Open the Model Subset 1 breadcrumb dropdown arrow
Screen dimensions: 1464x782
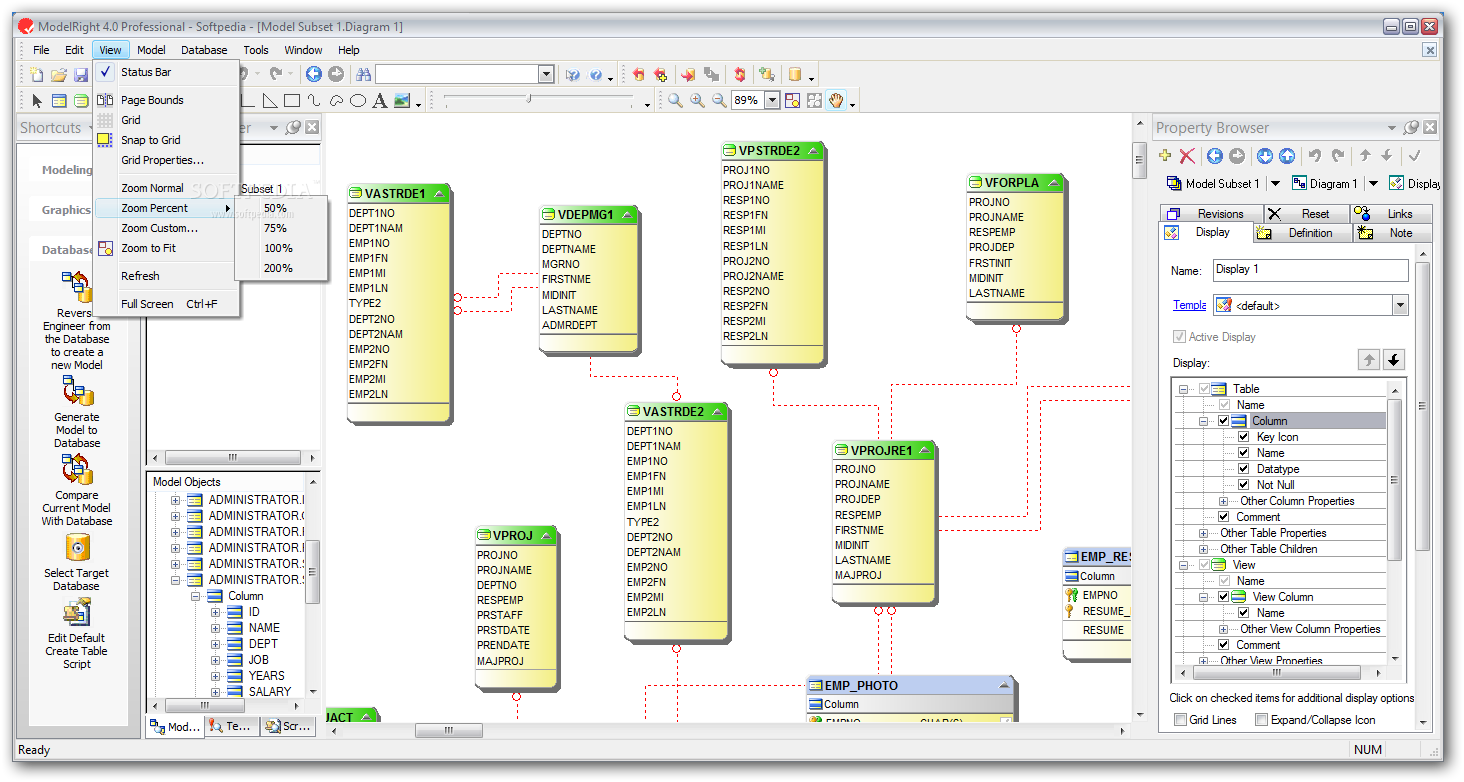1275,184
